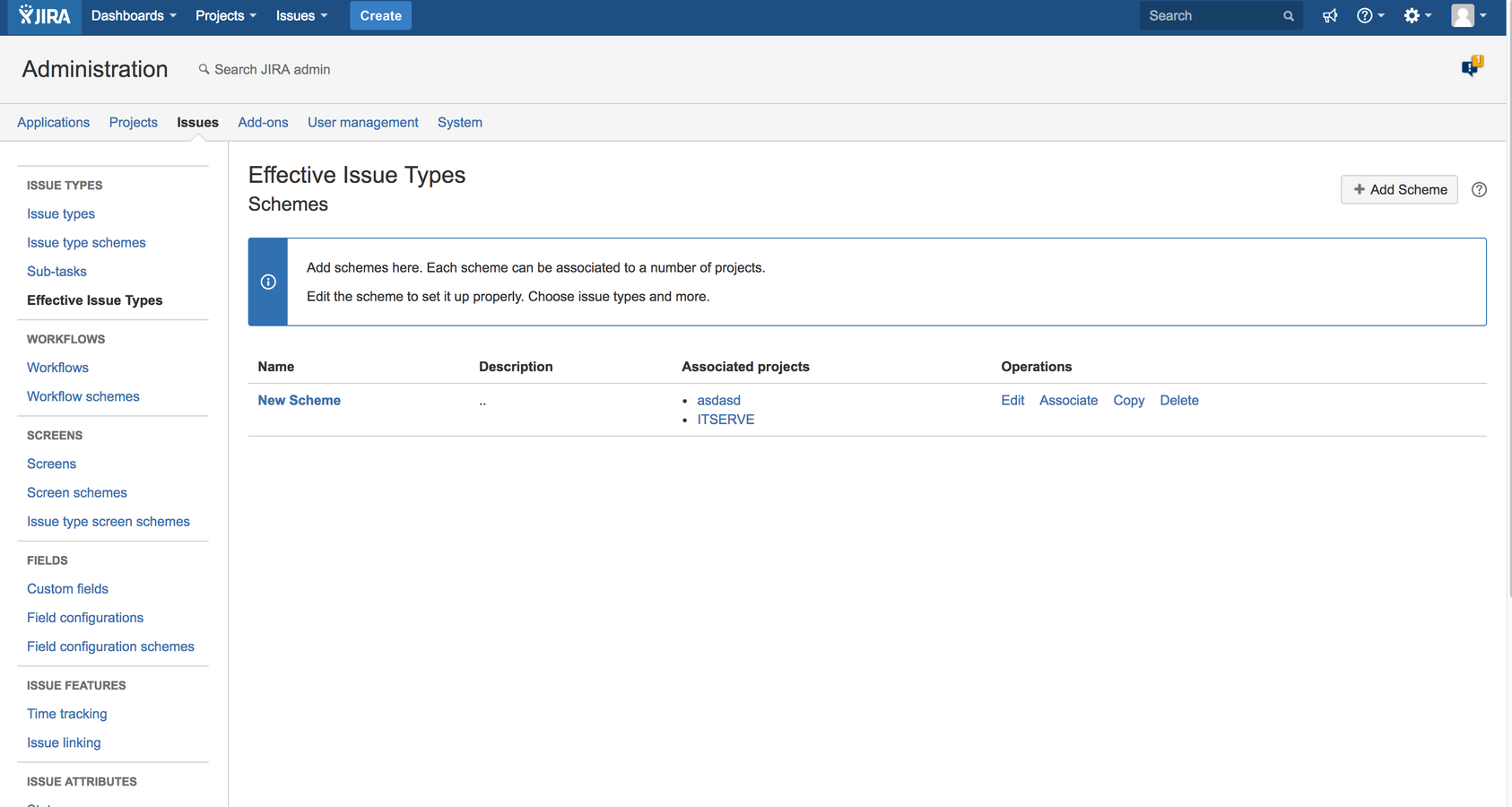Switch to the Applications tab
The height and width of the screenshot is (807, 1512).
pos(53,122)
